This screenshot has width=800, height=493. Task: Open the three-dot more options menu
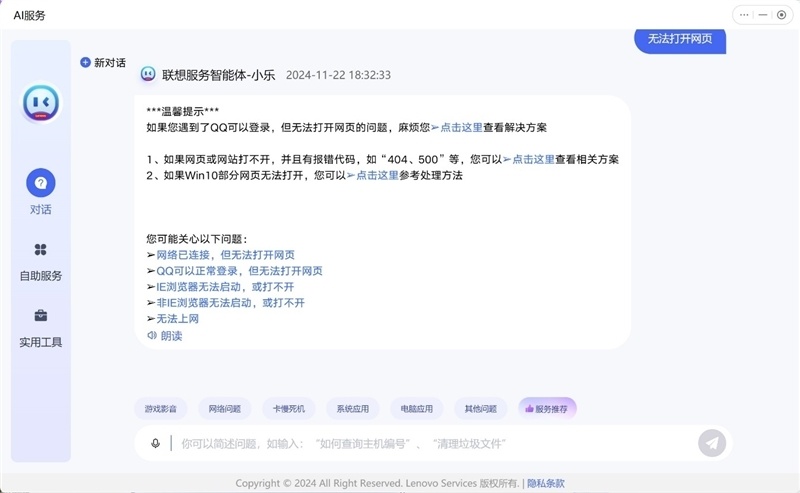tap(743, 15)
